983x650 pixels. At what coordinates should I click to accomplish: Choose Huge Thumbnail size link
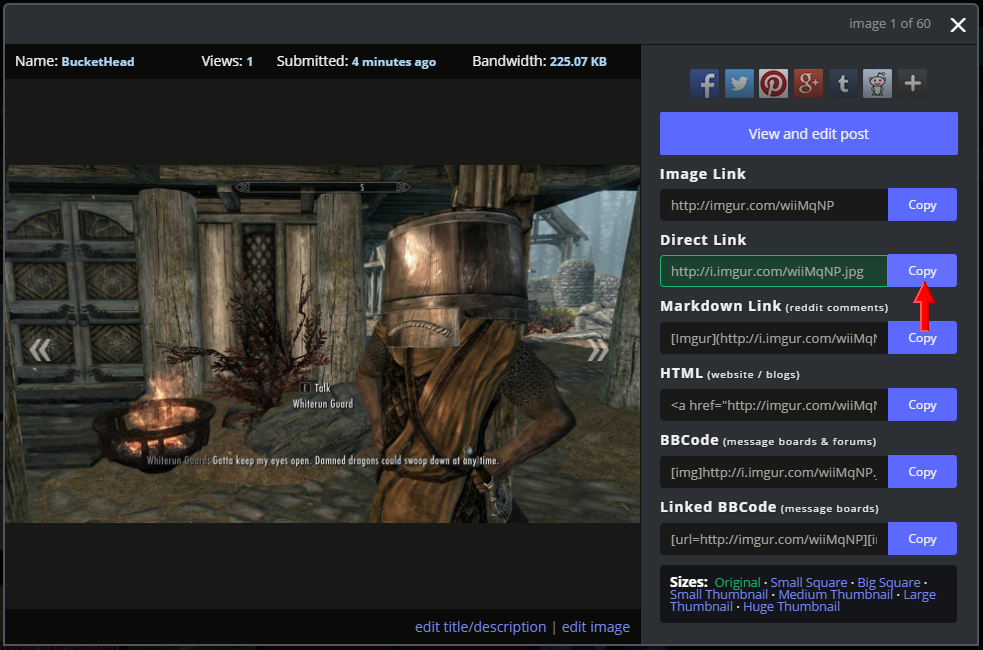[791, 607]
